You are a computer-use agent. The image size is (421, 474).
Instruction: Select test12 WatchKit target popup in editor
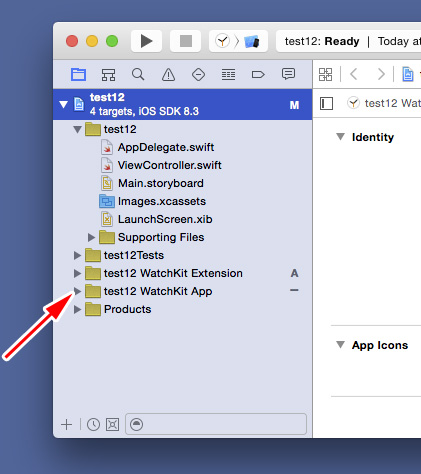(384, 103)
